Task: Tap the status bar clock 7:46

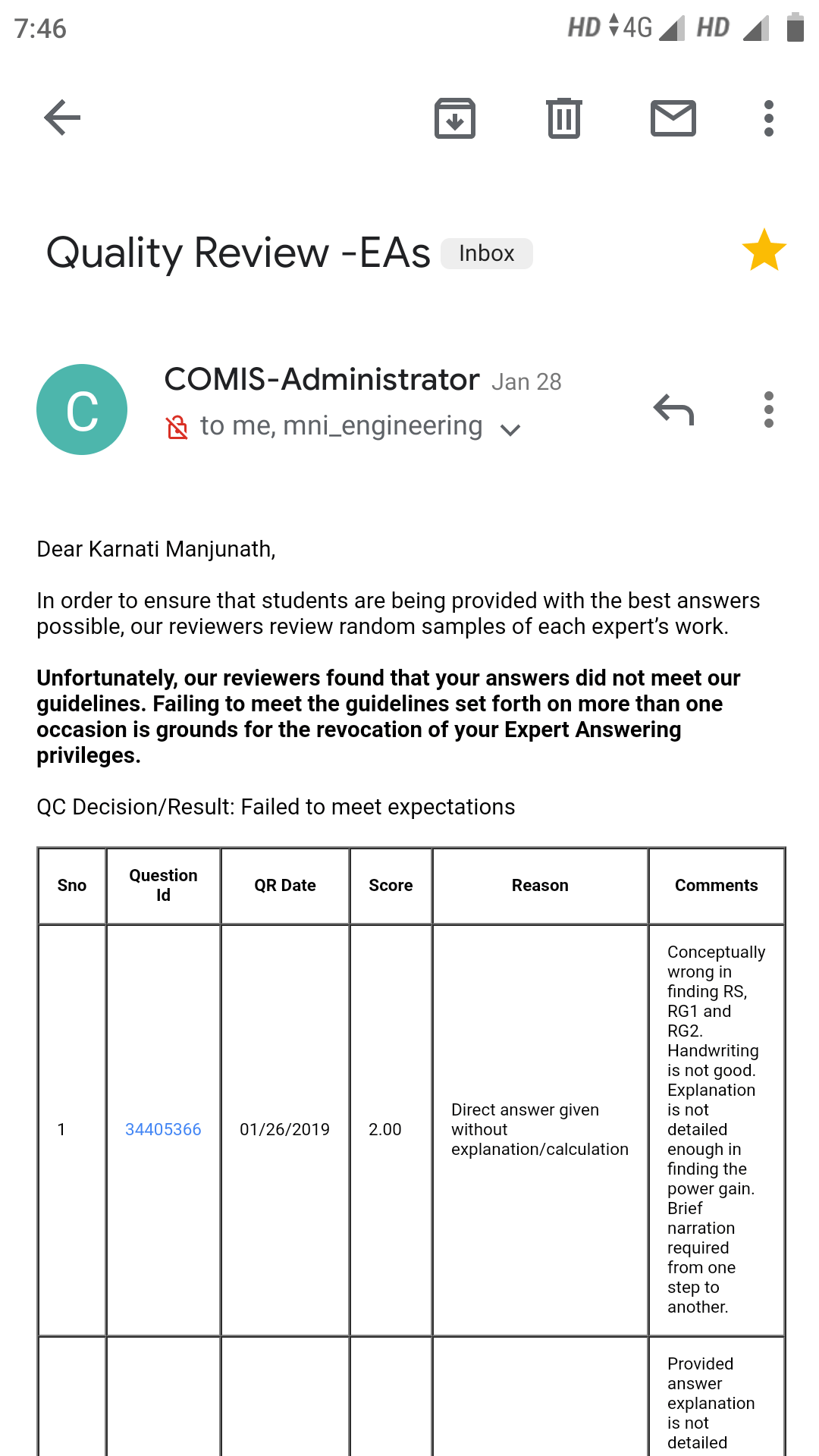Action: pyautogui.click(x=40, y=29)
